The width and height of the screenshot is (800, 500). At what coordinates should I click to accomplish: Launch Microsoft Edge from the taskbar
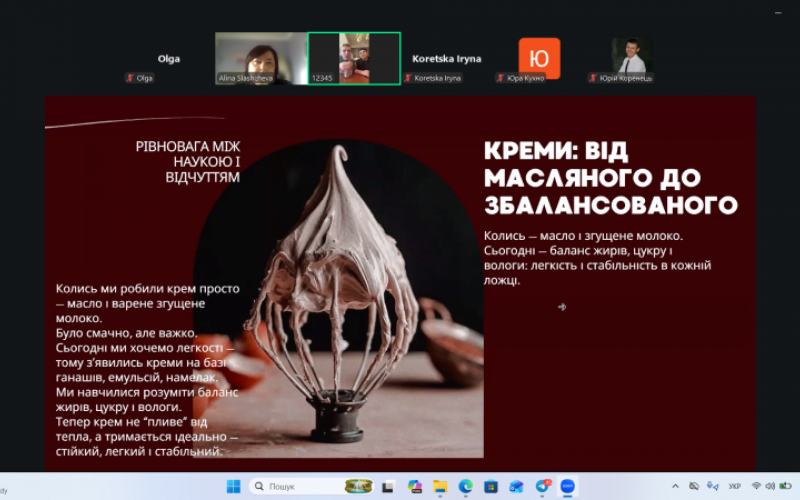tap(466, 486)
